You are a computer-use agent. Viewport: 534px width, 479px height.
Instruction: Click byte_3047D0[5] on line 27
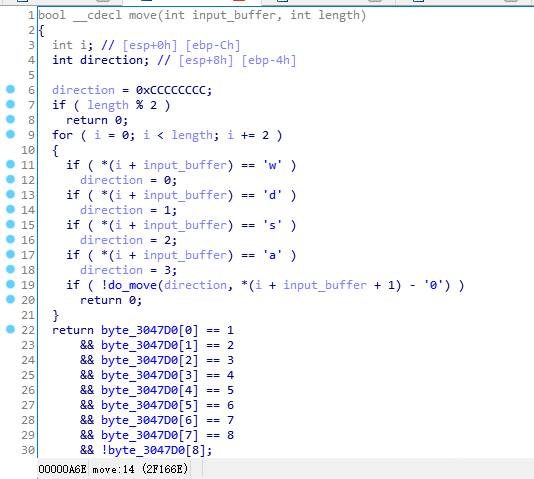(150, 405)
